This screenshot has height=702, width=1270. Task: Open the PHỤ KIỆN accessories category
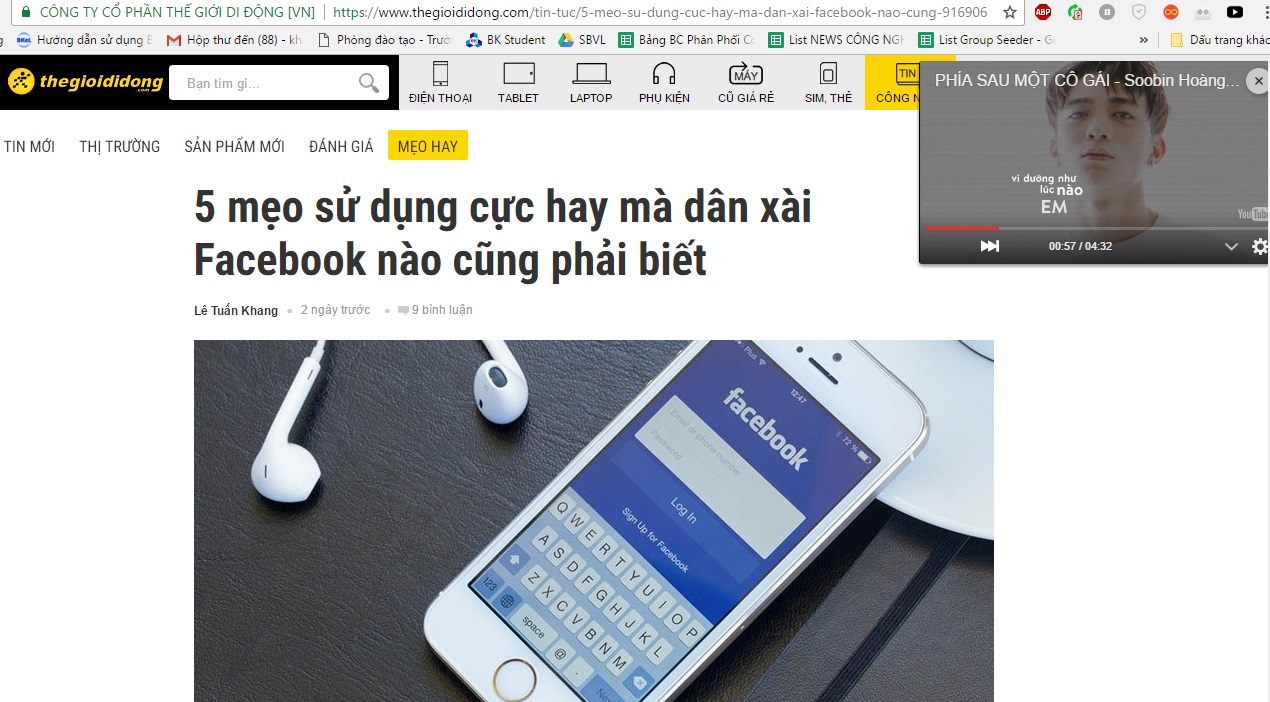(x=664, y=82)
